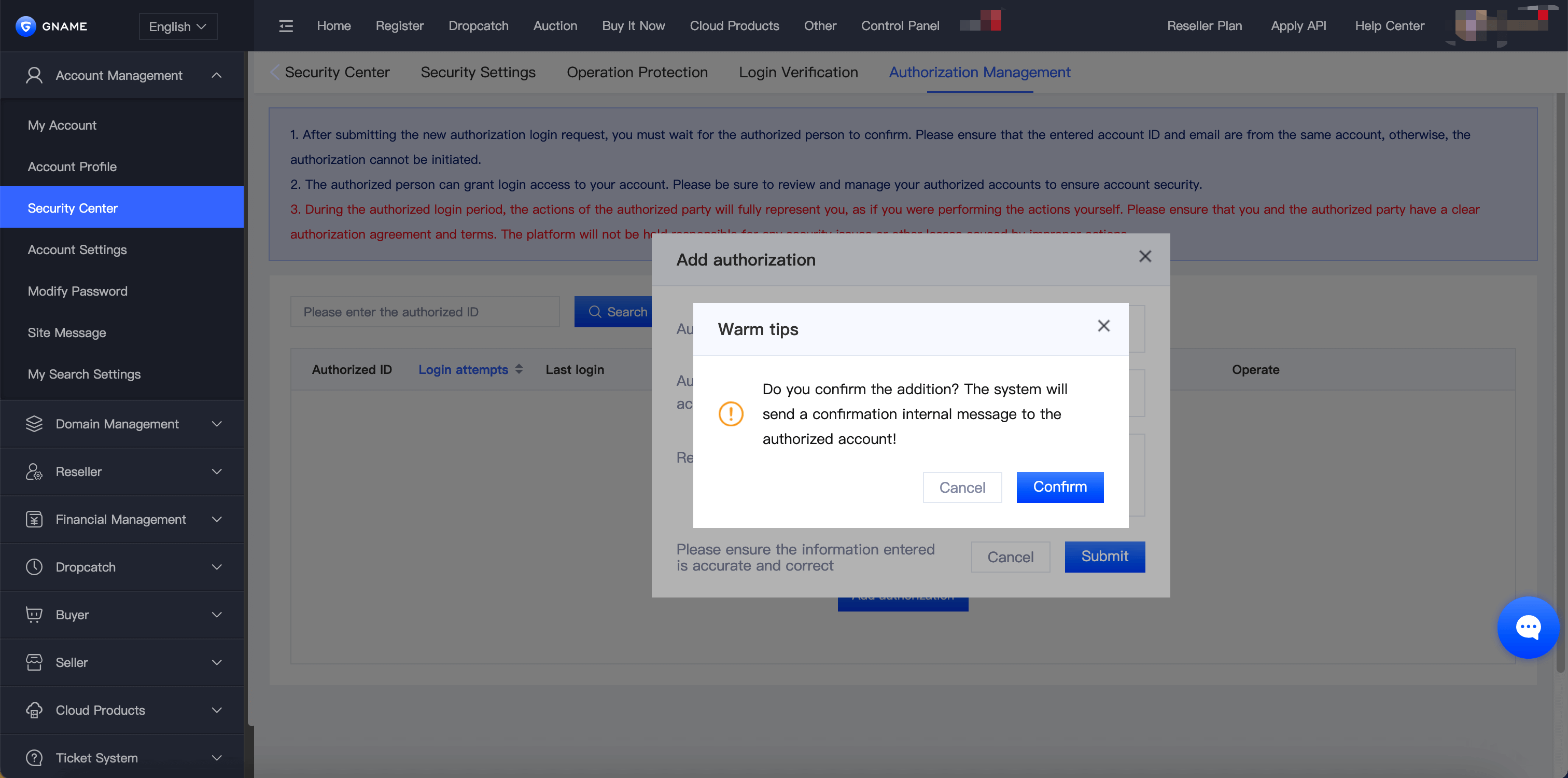Open the Apply API link
Screen dimensions: 1568x778
click(x=1298, y=25)
